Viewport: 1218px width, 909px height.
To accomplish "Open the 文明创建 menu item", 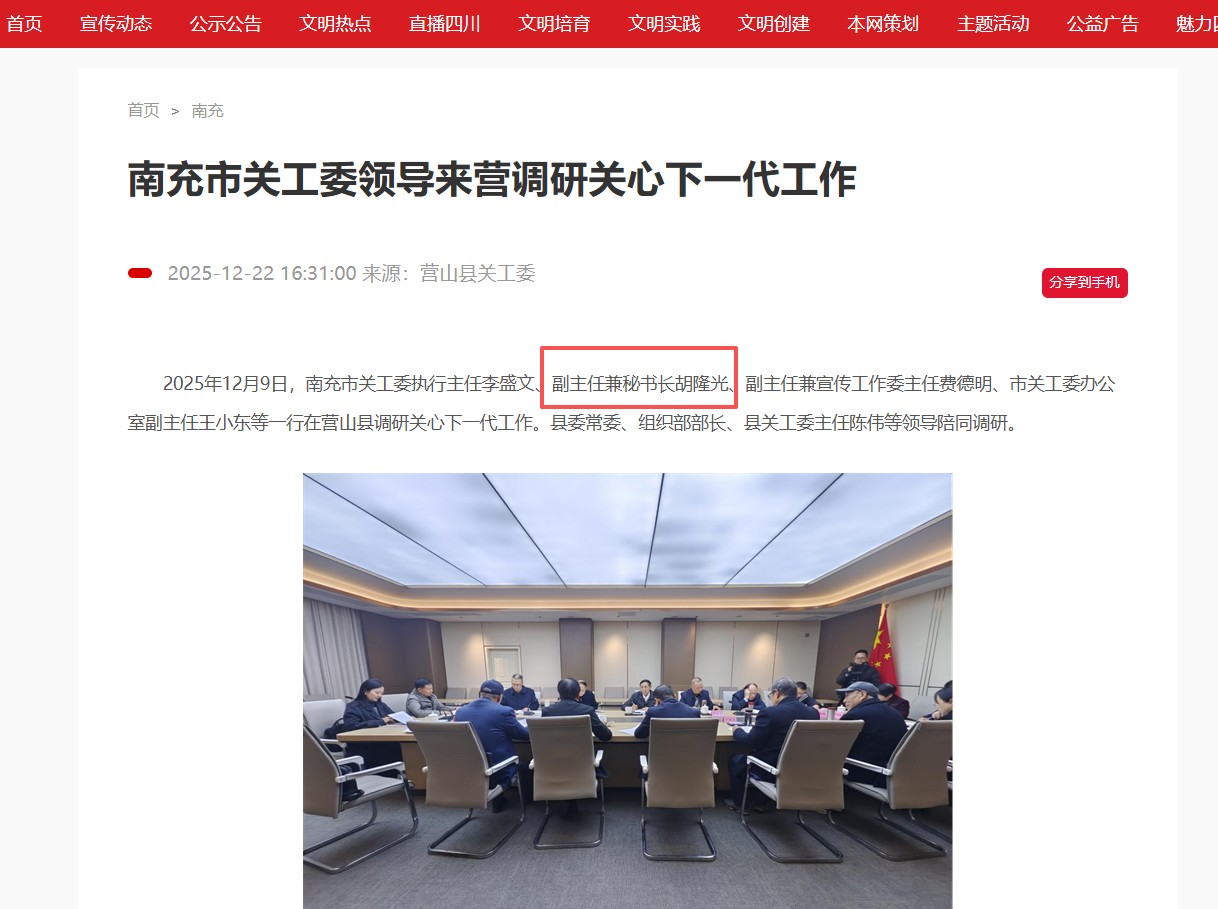I will tap(774, 23).
